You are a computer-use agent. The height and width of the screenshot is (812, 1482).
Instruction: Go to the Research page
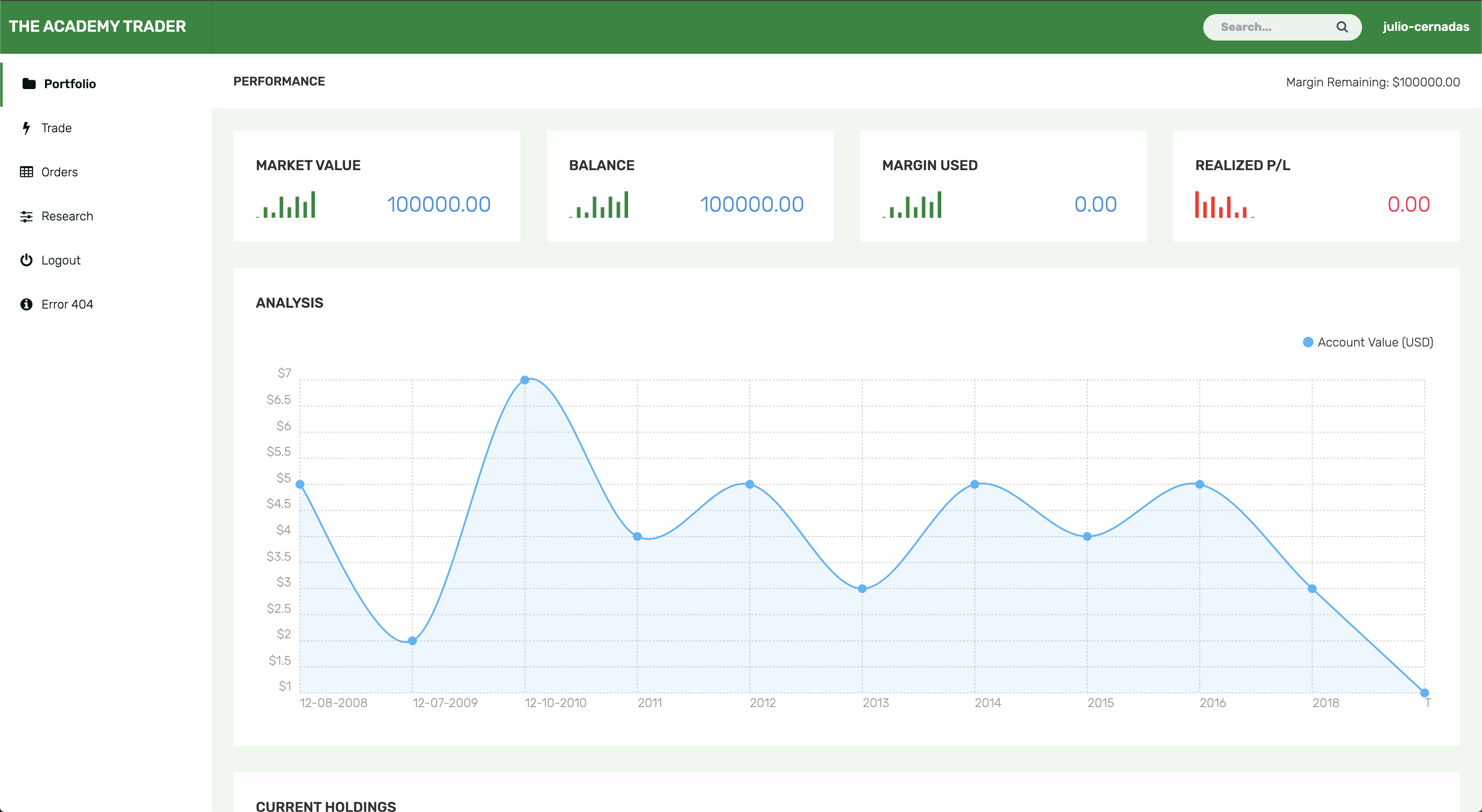(67, 216)
